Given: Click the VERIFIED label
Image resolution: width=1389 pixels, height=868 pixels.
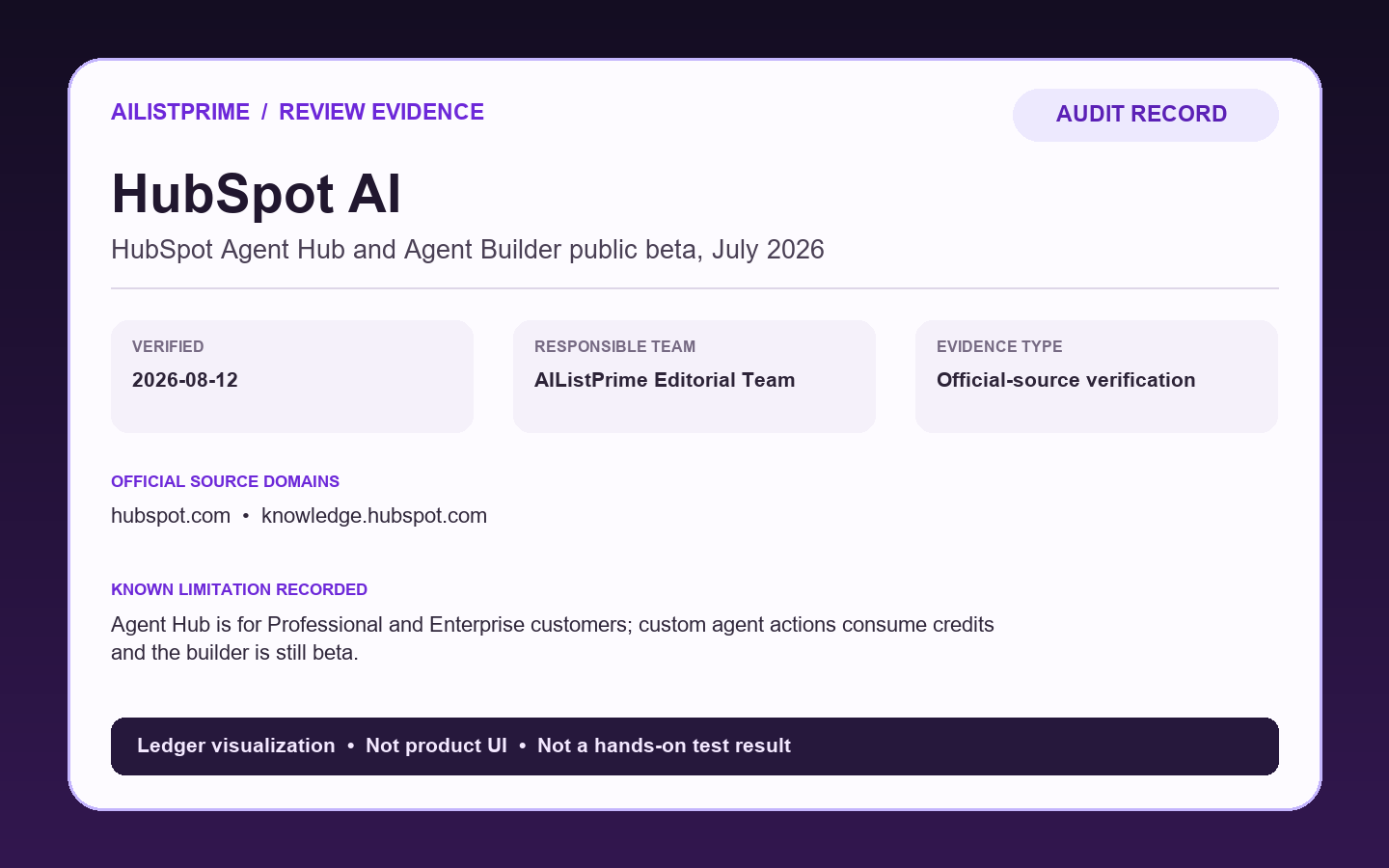Looking at the screenshot, I should [x=168, y=346].
